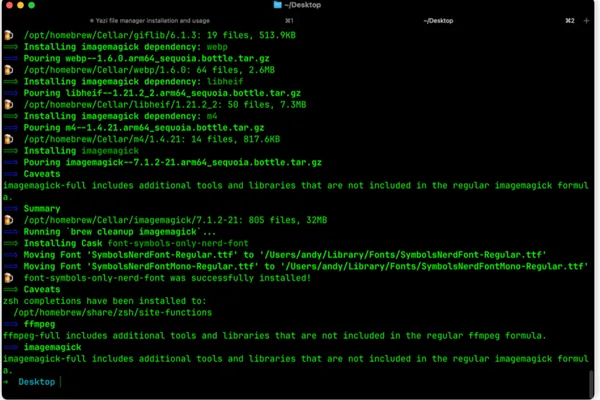Click the 'imagemagick' caveat heading near bottom
Viewport: 600px width, 400px height.
pos(52,347)
